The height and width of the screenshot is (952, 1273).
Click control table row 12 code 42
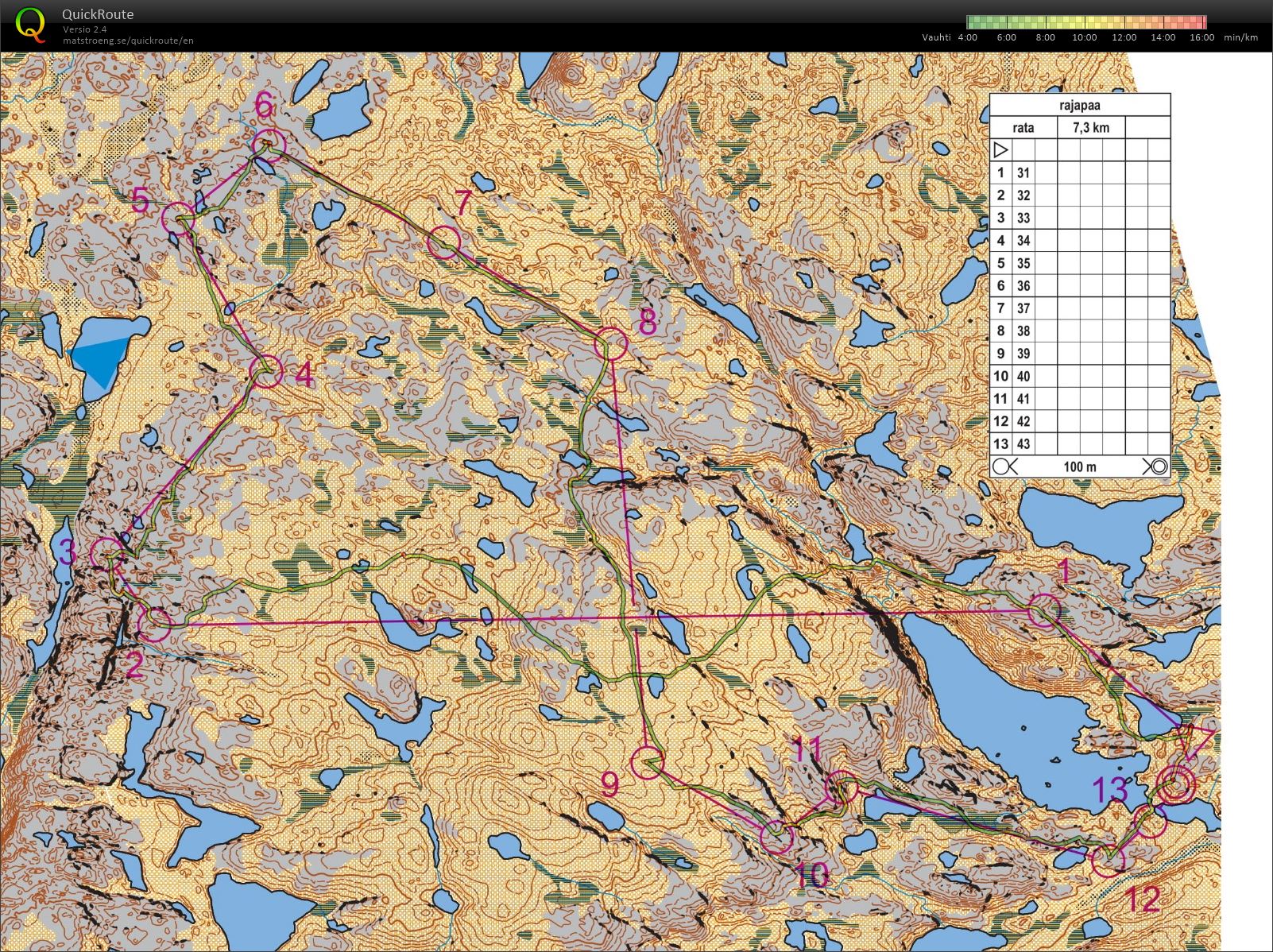point(1023,421)
